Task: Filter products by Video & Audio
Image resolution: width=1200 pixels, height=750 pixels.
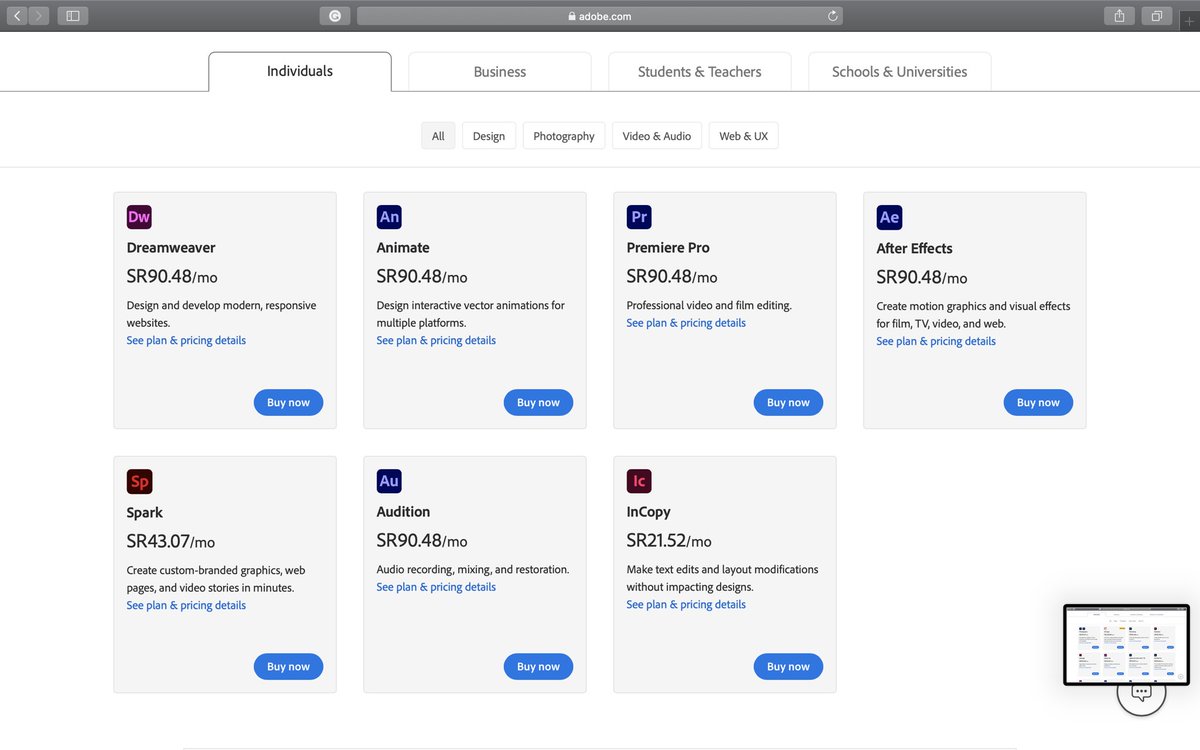Action: pyautogui.click(x=657, y=136)
